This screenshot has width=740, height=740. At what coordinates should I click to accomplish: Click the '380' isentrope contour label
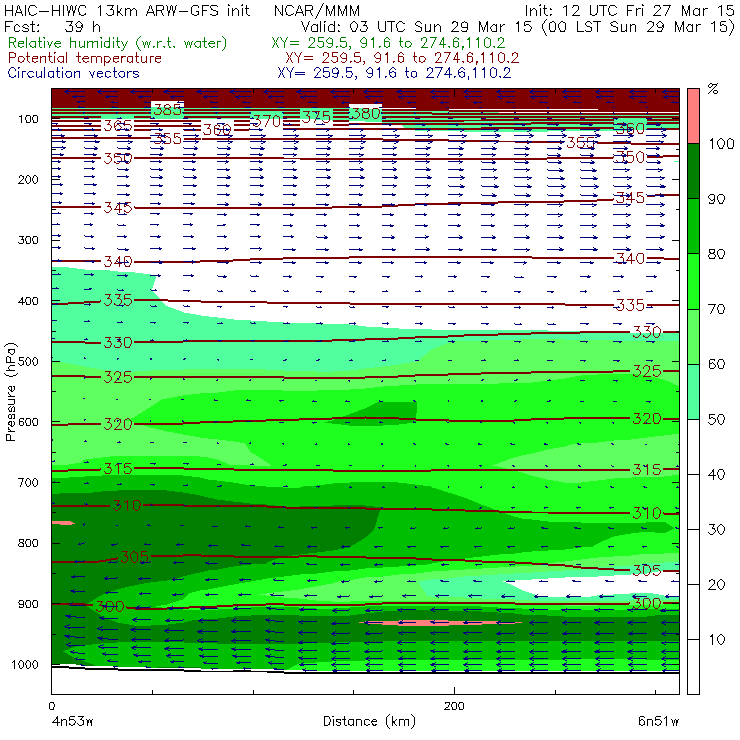point(366,113)
